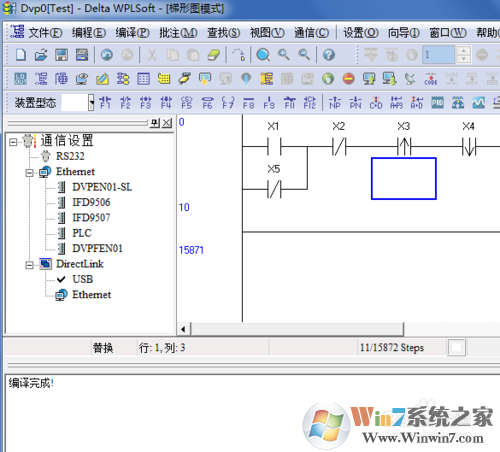Save the project with floppy icon
The height and width of the screenshot is (452, 500).
tap(61, 55)
